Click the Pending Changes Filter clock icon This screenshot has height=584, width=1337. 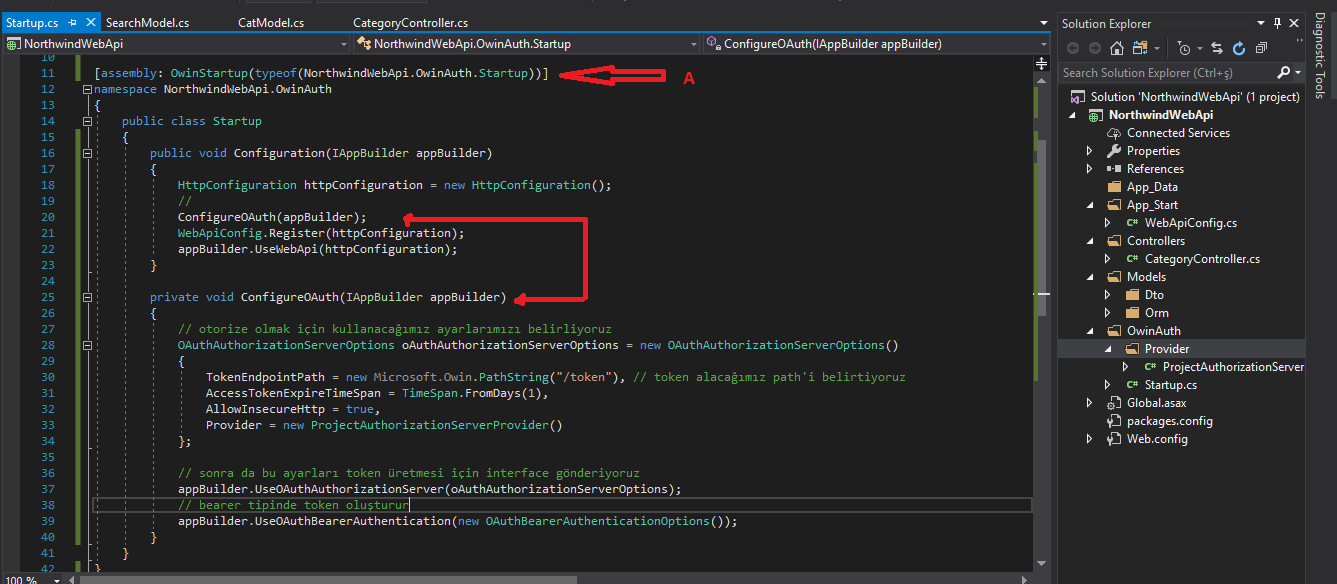point(1184,48)
